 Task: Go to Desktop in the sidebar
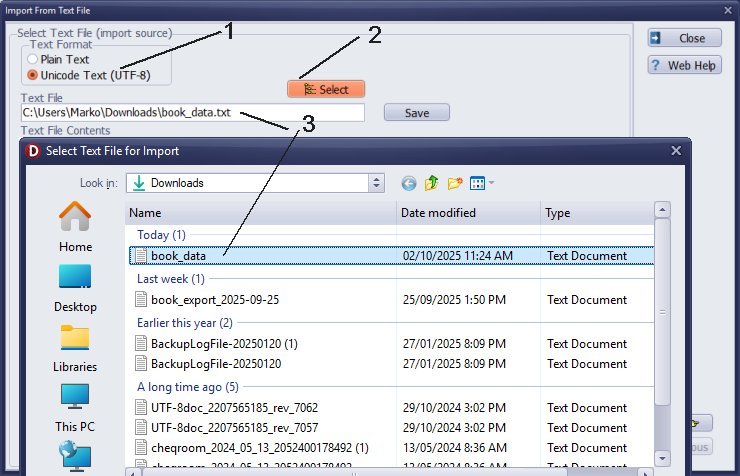tap(75, 286)
